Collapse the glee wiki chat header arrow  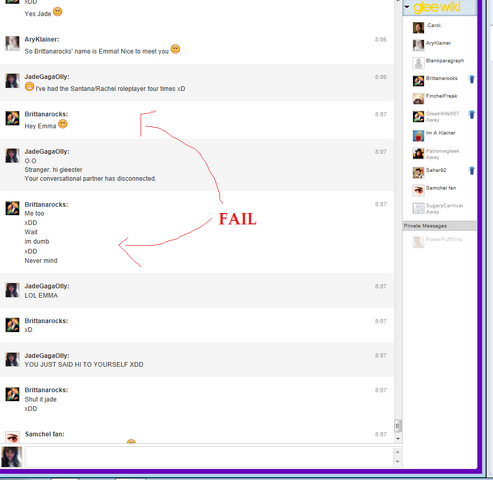407,7
